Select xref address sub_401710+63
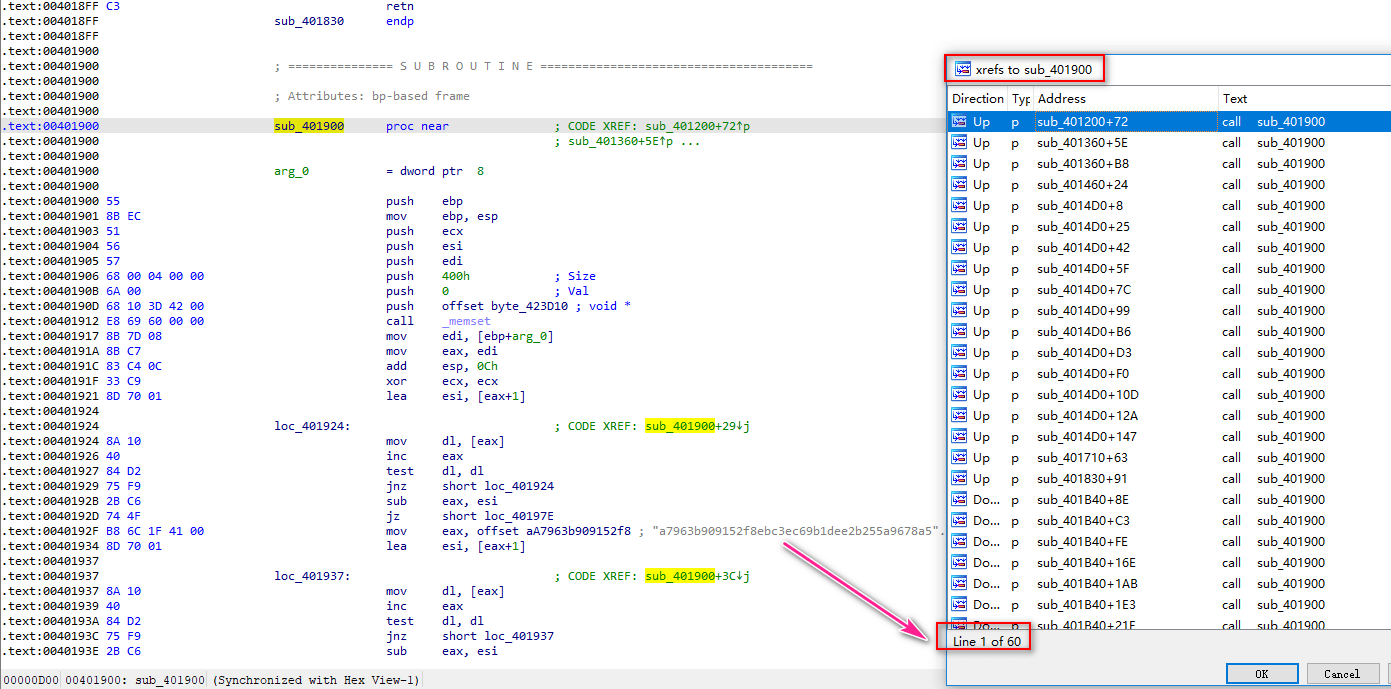This screenshot has width=1391, height=689. pyautogui.click(x=1083, y=457)
